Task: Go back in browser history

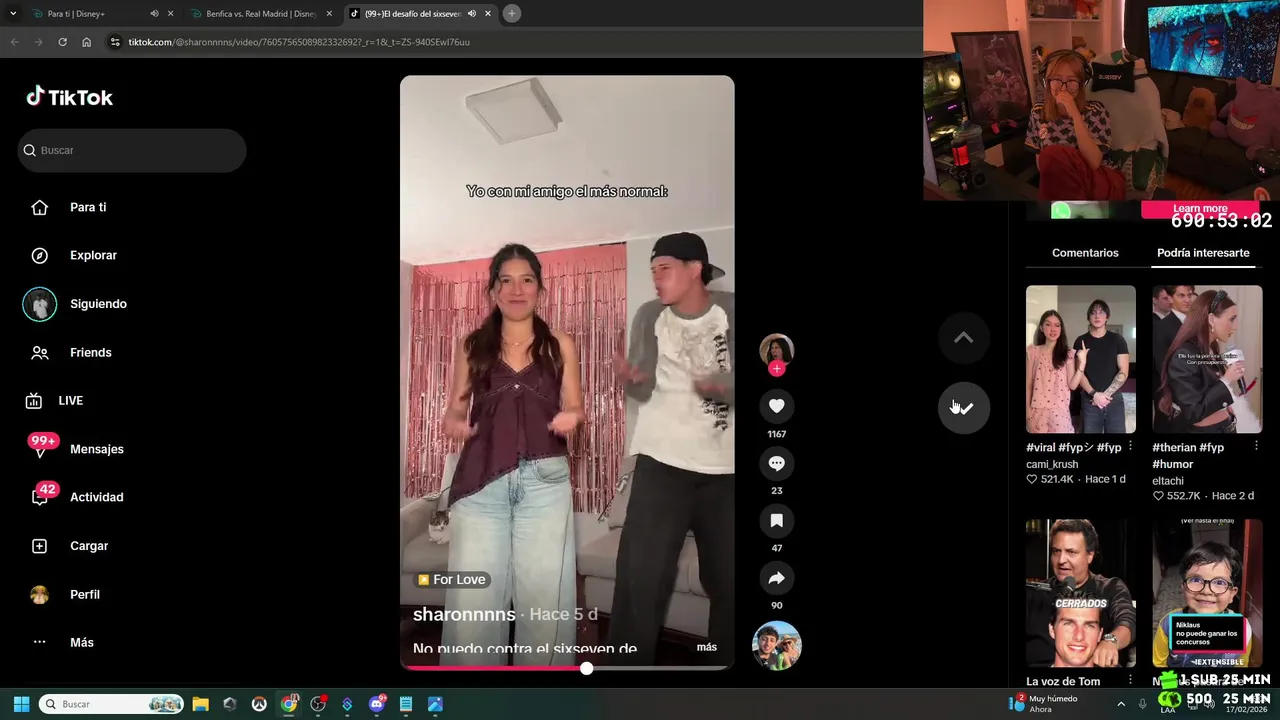Action: tap(14, 42)
